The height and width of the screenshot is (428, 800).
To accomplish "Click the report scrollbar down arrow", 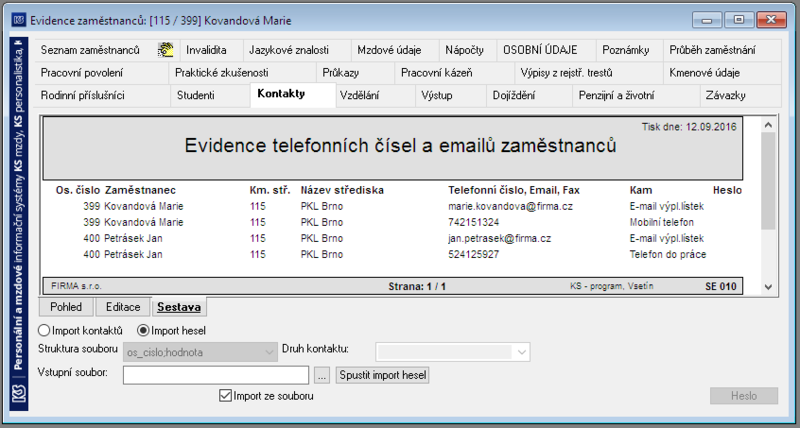I will pyautogui.click(x=769, y=287).
